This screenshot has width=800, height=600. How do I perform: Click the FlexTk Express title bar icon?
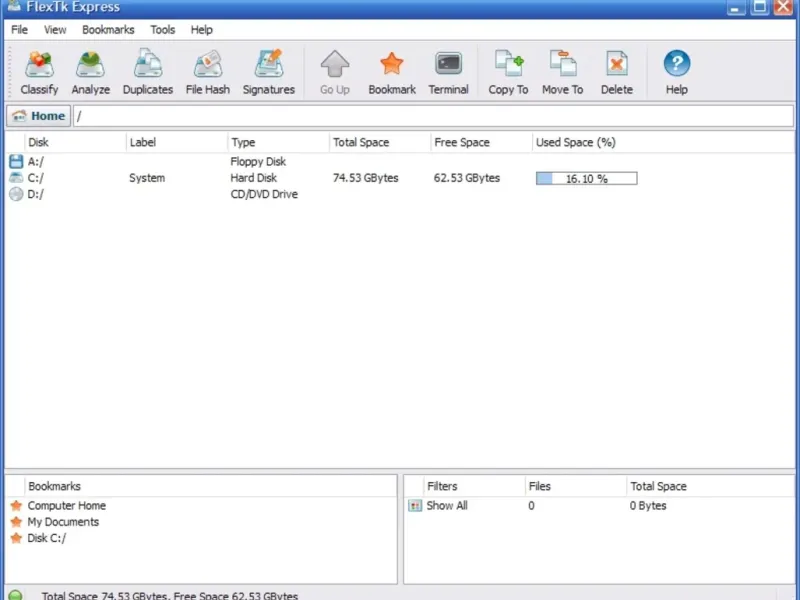pyautogui.click(x=14, y=6)
